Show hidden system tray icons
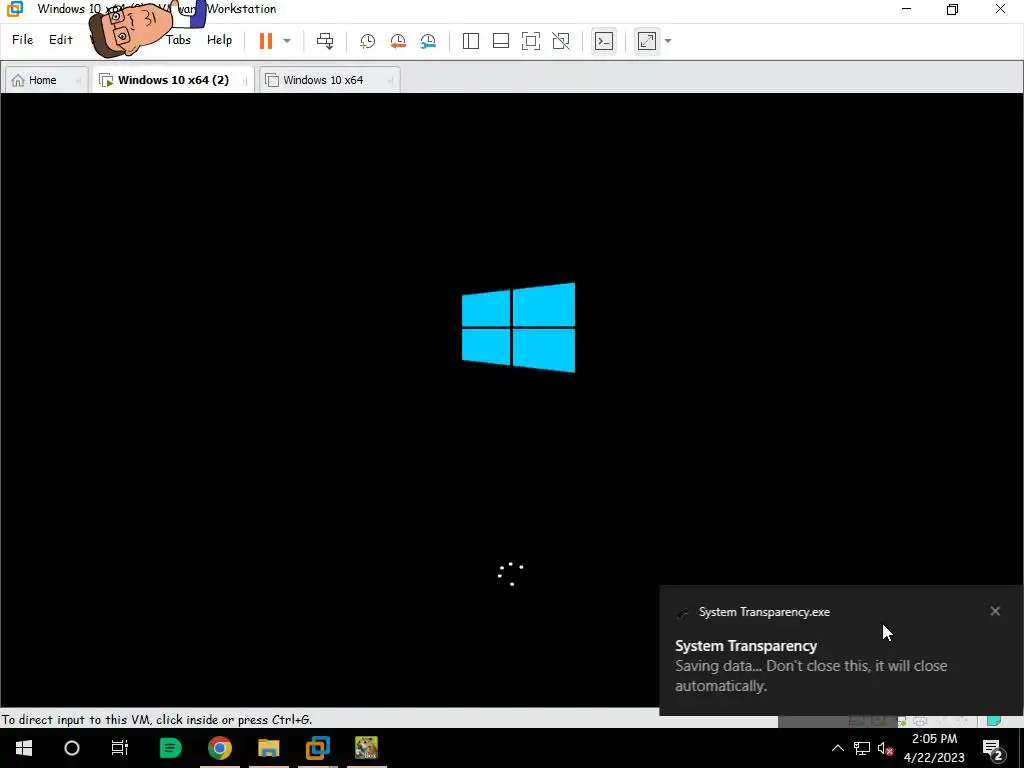This screenshot has height=768, width=1024. pos(837,748)
